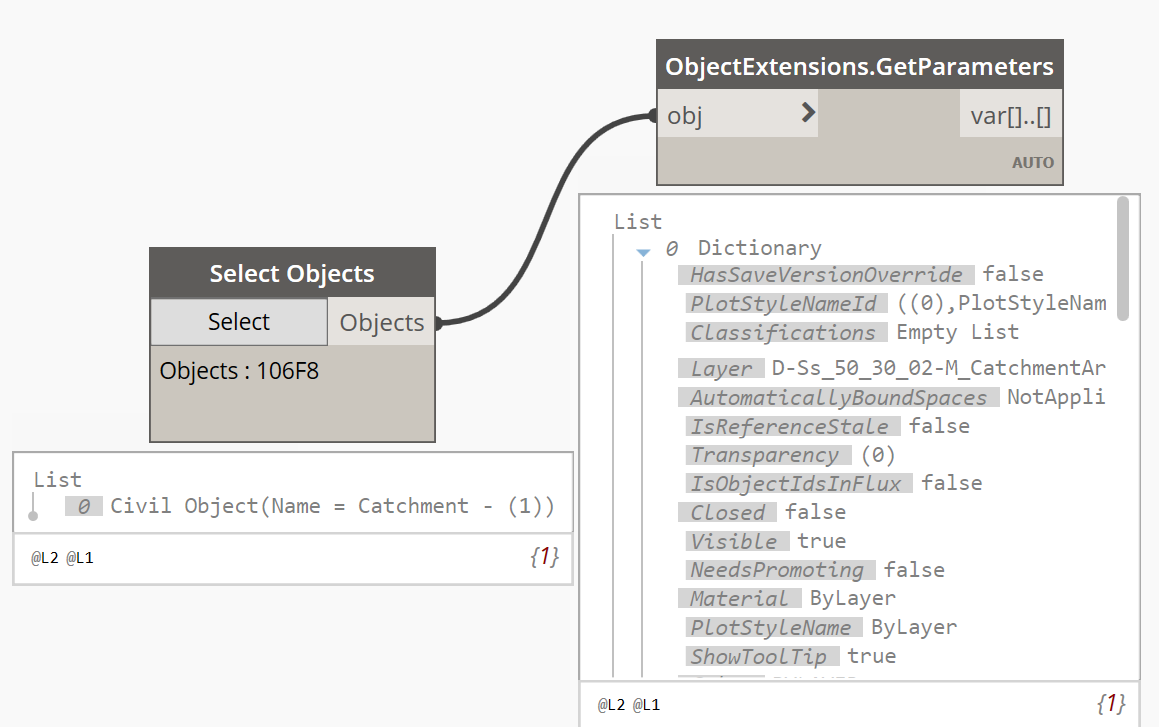Image resolution: width=1159 pixels, height=727 pixels.
Task: Select the HasSaveVersionOverride key
Action: pyautogui.click(x=826, y=274)
